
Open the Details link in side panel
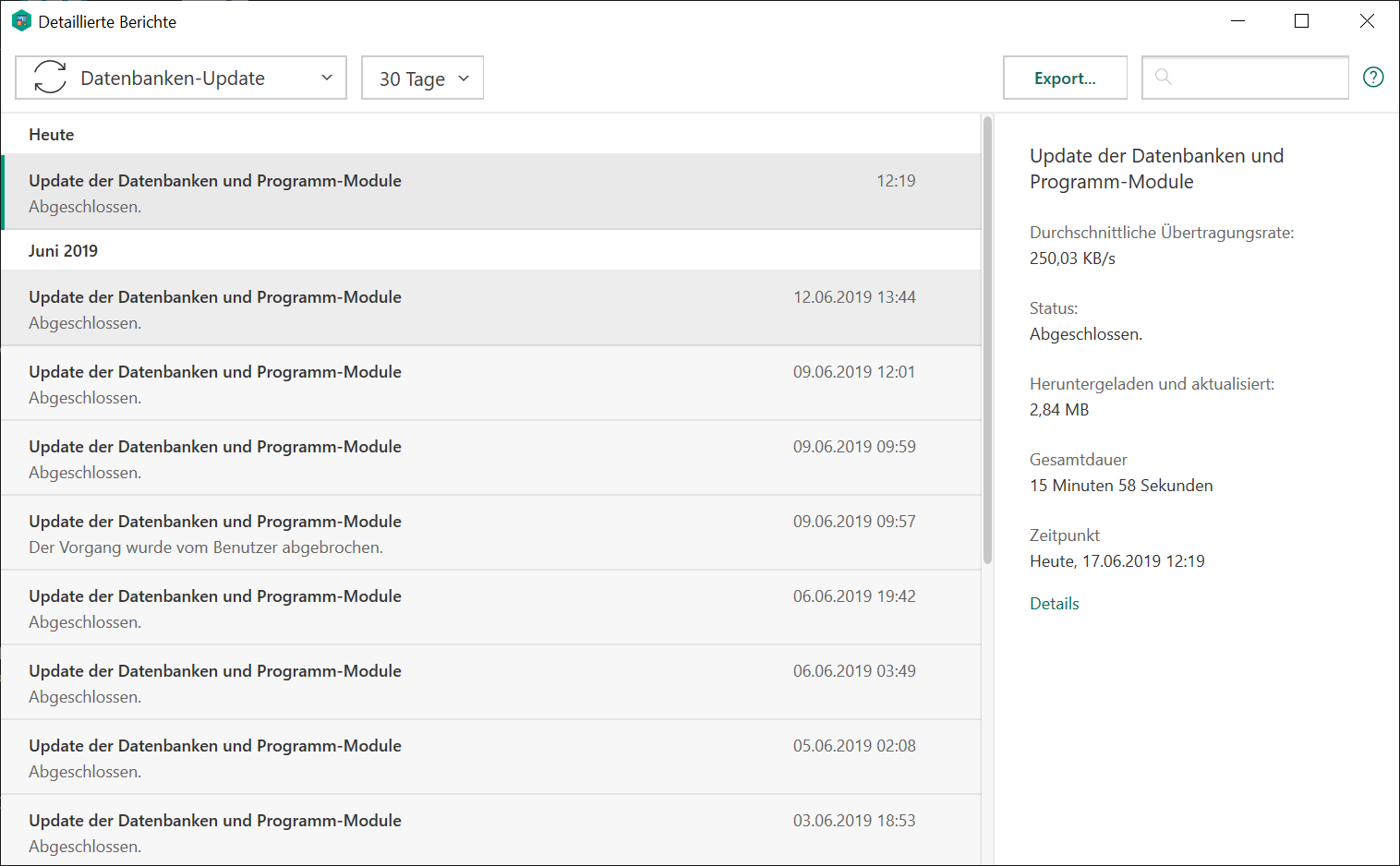(x=1054, y=604)
